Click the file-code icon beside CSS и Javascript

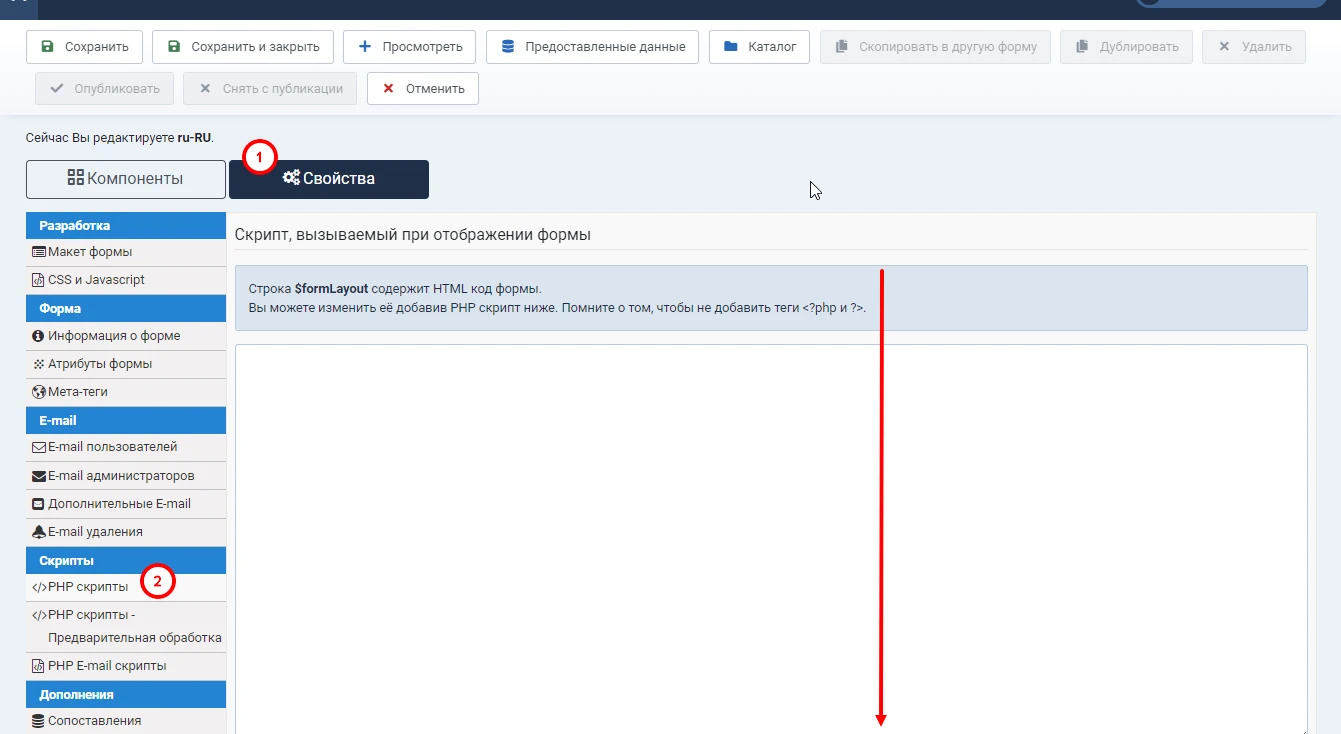coord(39,280)
